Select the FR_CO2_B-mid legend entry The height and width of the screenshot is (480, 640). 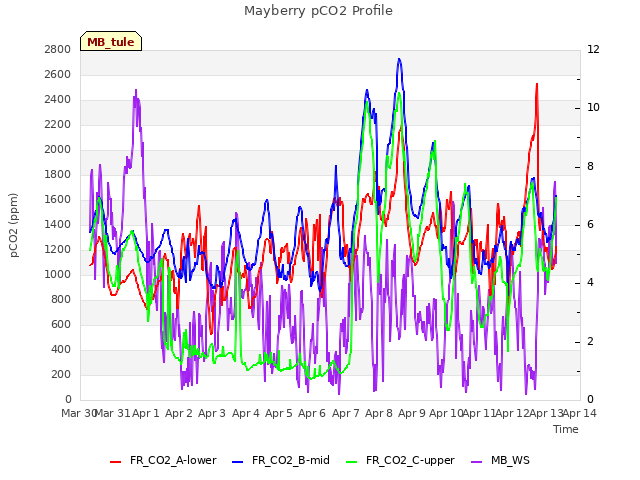coord(280,460)
